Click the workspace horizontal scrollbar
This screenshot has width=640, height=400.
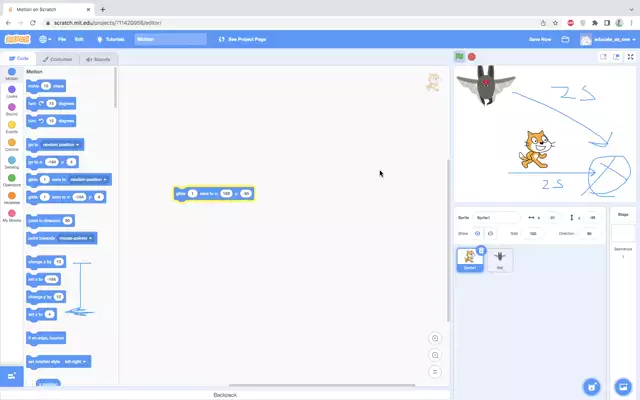point(322,384)
